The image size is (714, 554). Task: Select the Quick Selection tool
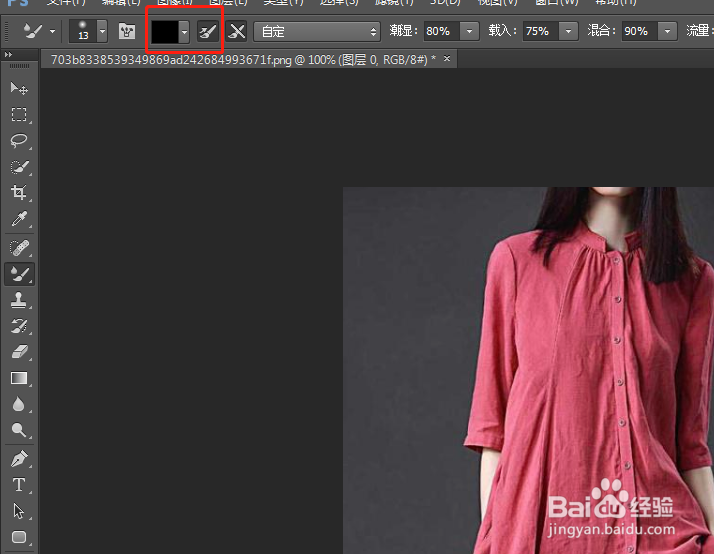click(19, 167)
